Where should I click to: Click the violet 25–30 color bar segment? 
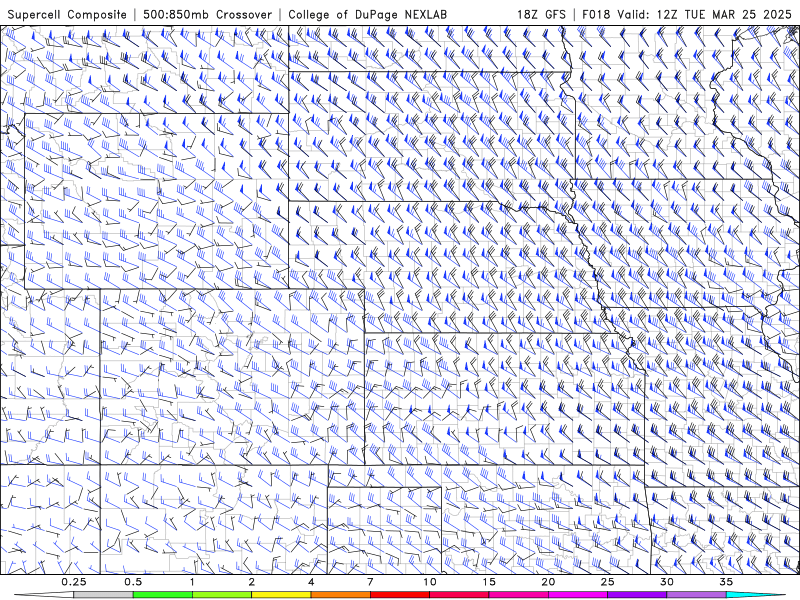637,595
